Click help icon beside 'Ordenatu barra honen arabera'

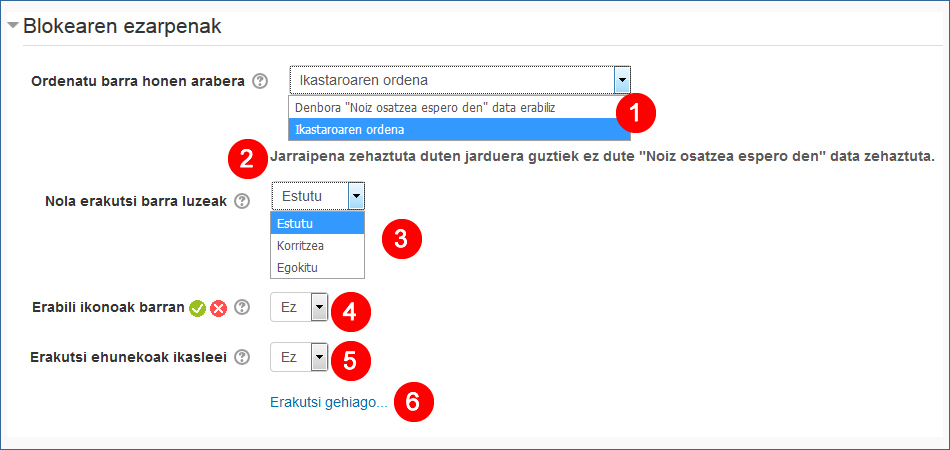[x=260, y=81]
